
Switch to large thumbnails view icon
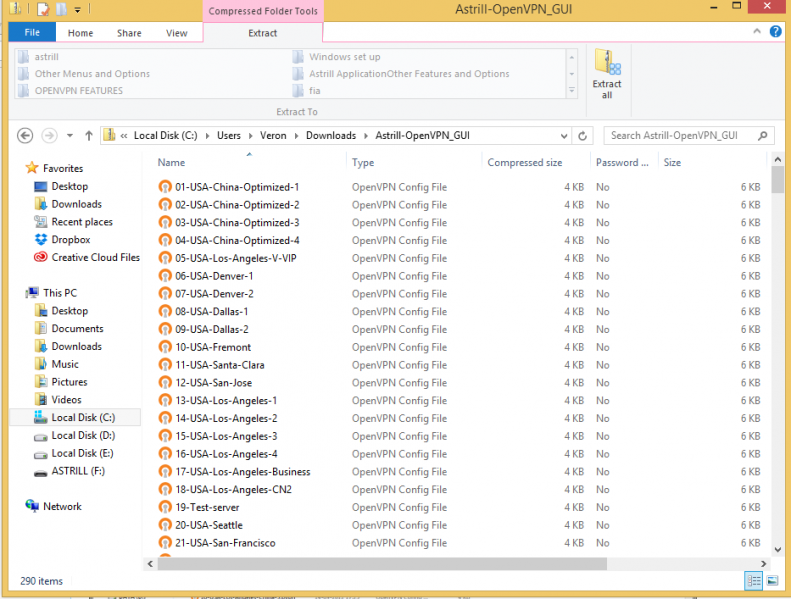[772, 581]
